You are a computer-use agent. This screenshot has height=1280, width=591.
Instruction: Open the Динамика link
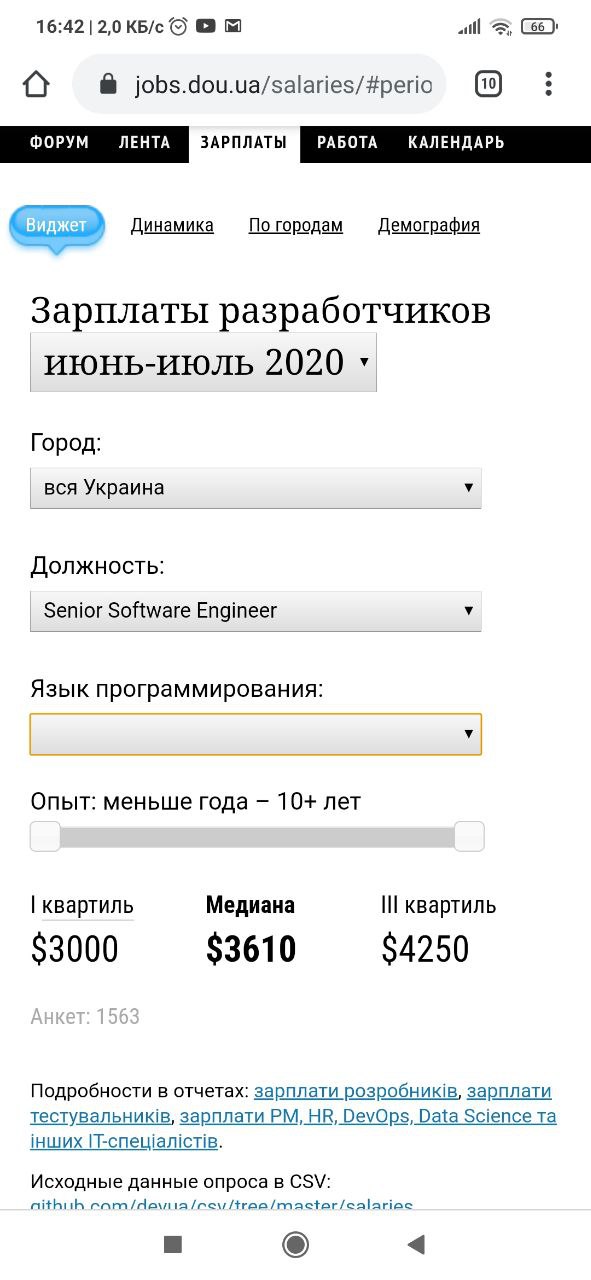(172, 226)
